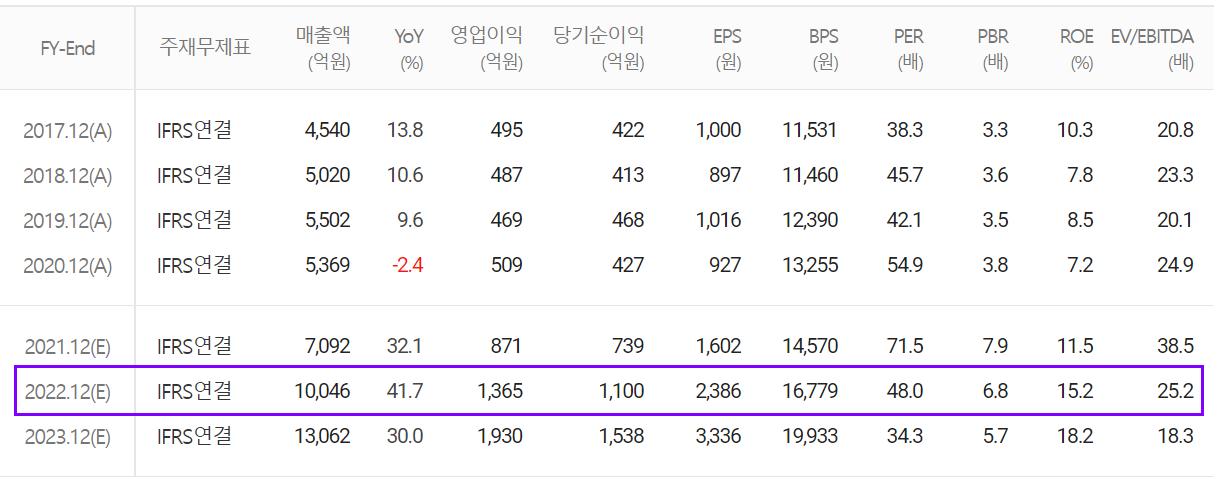The image size is (1214, 483).
Task: Click operating profit value 1,930
Action: click(500, 437)
